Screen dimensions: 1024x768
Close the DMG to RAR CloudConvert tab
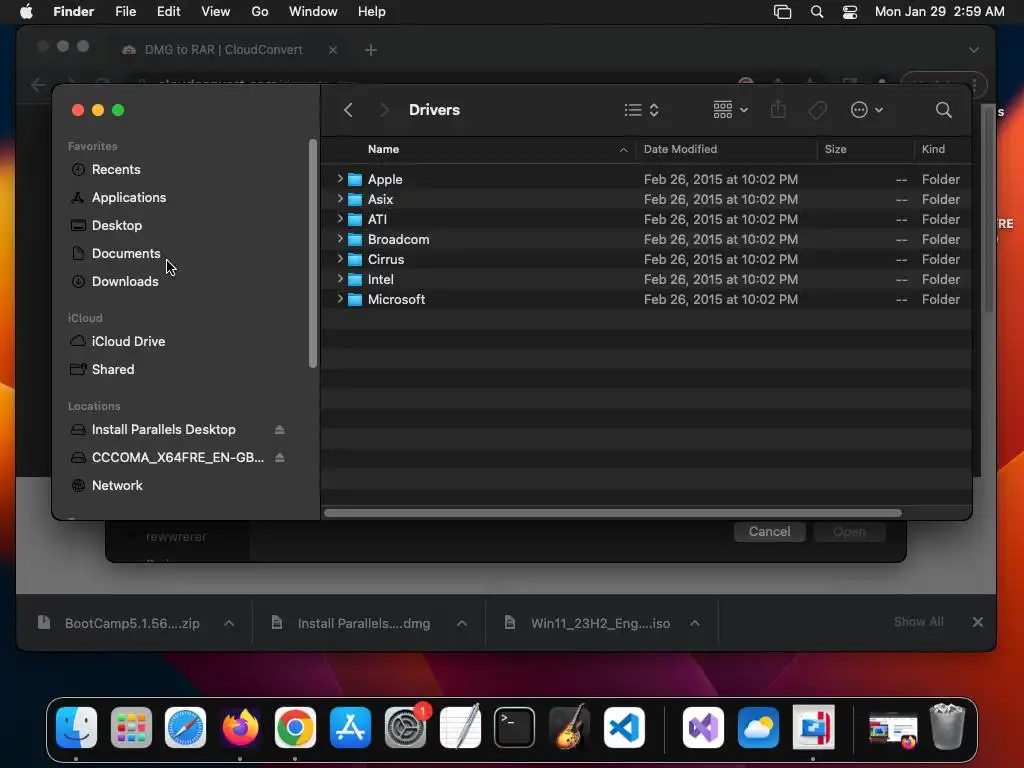(333, 50)
